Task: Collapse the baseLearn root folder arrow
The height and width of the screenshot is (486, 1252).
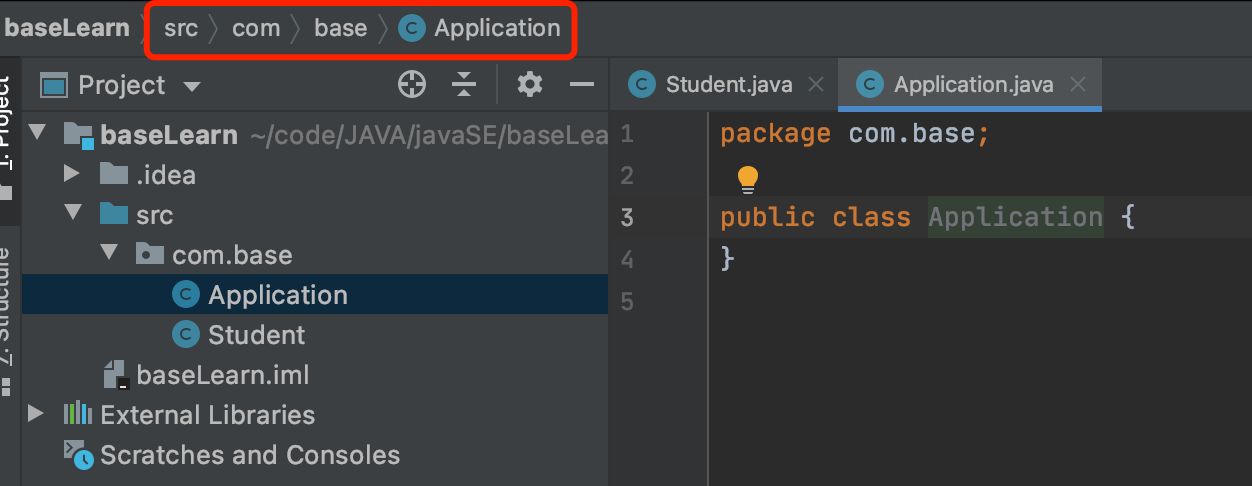Action: click(37, 134)
